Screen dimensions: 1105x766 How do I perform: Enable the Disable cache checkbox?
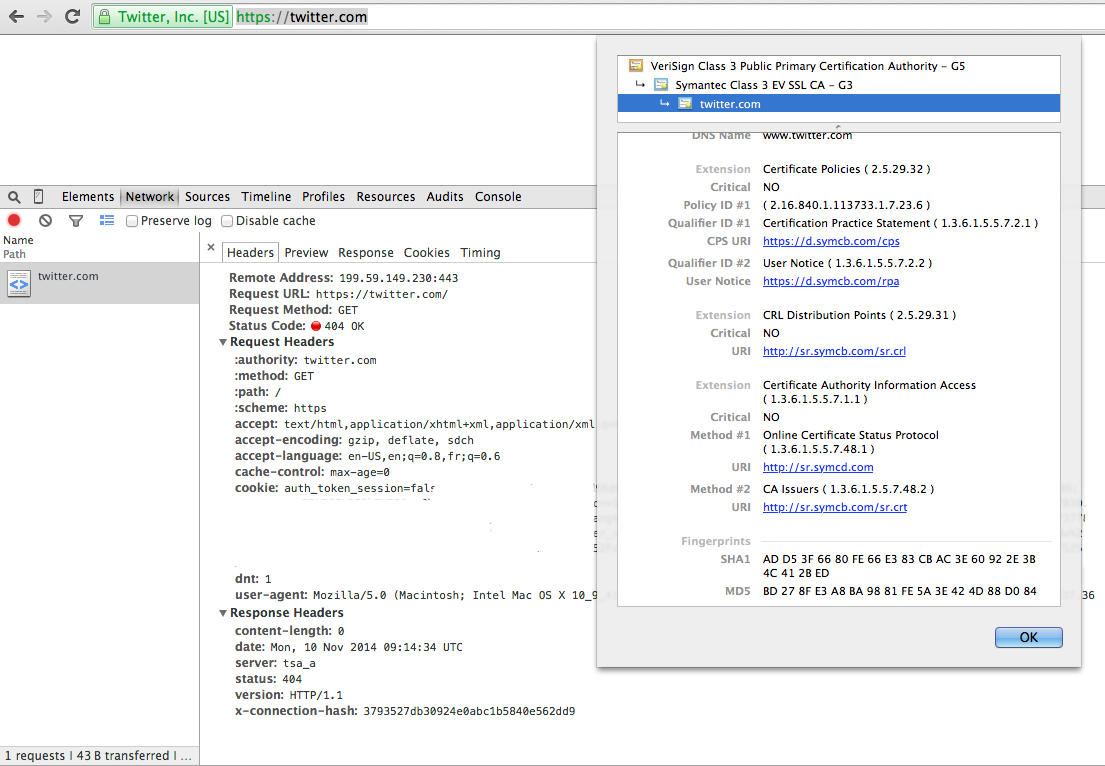[227, 221]
